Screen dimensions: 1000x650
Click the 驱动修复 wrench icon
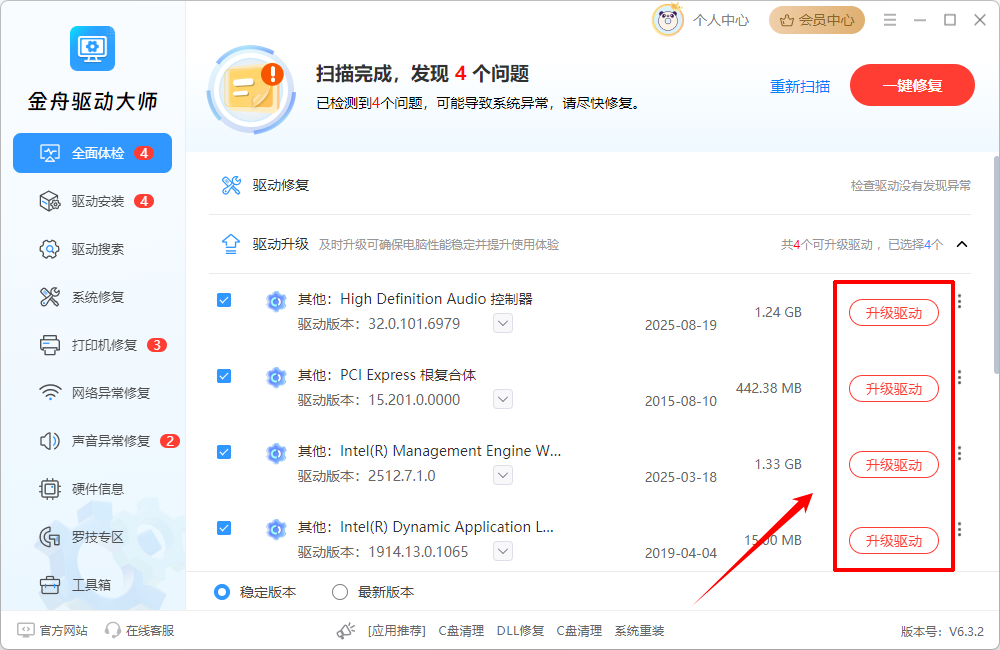[x=231, y=185]
